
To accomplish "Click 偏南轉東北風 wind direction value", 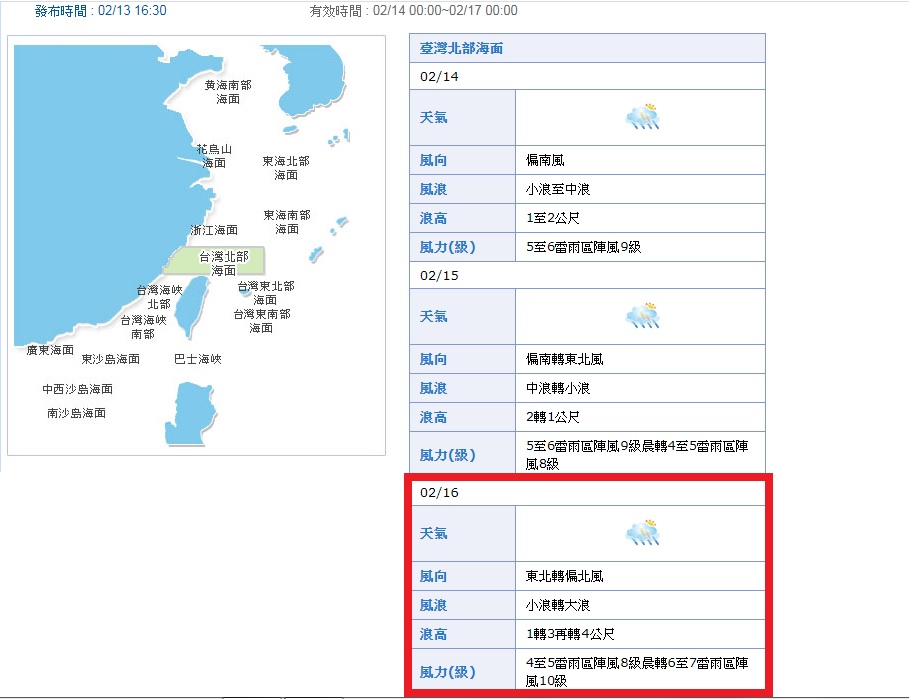I will [x=564, y=359].
